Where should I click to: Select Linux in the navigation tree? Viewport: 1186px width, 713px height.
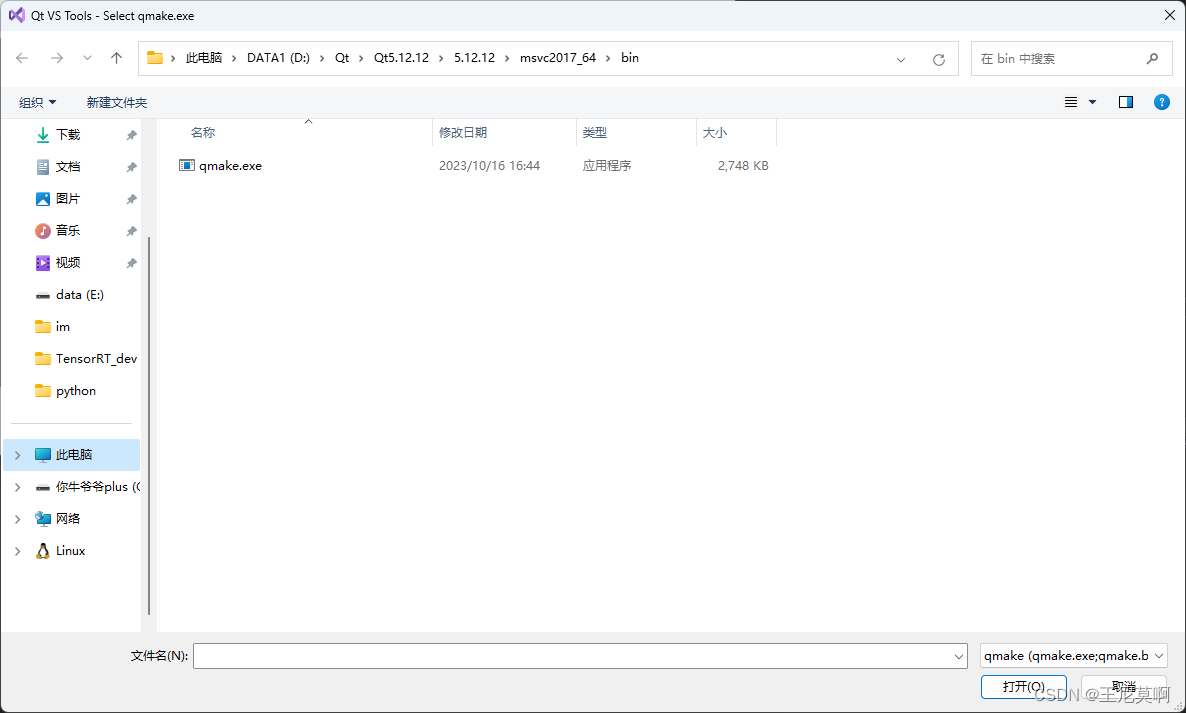click(x=70, y=550)
